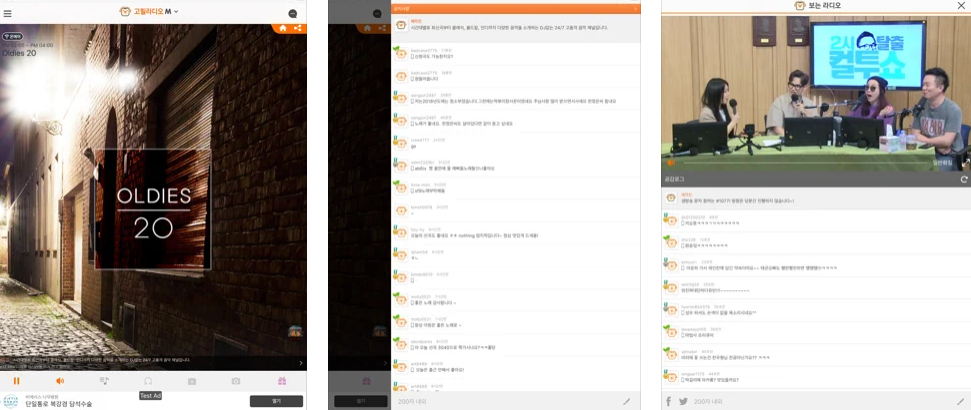Tap the camera icon in bottom toolbar
The image size is (971, 410).
[x=236, y=381]
